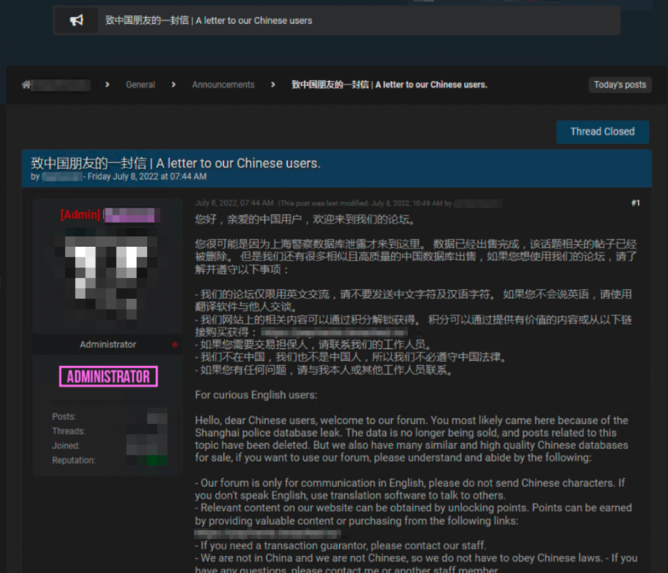
Task: Click the red status dot beside Administrator
Action: (175, 345)
